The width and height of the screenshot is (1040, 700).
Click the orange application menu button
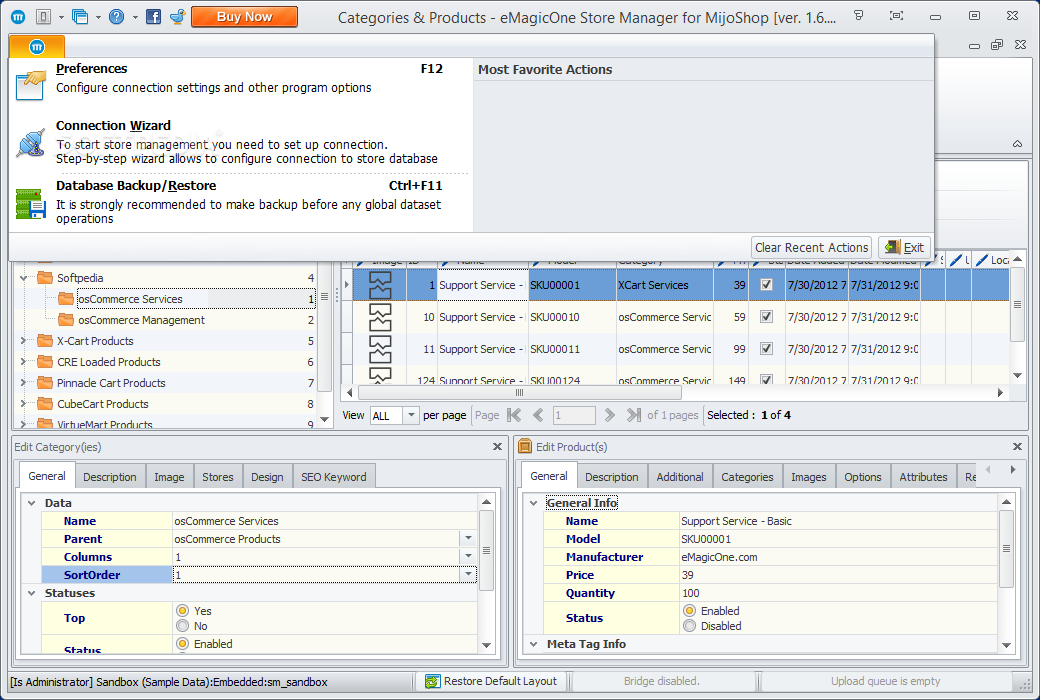click(x=37, y=46)
